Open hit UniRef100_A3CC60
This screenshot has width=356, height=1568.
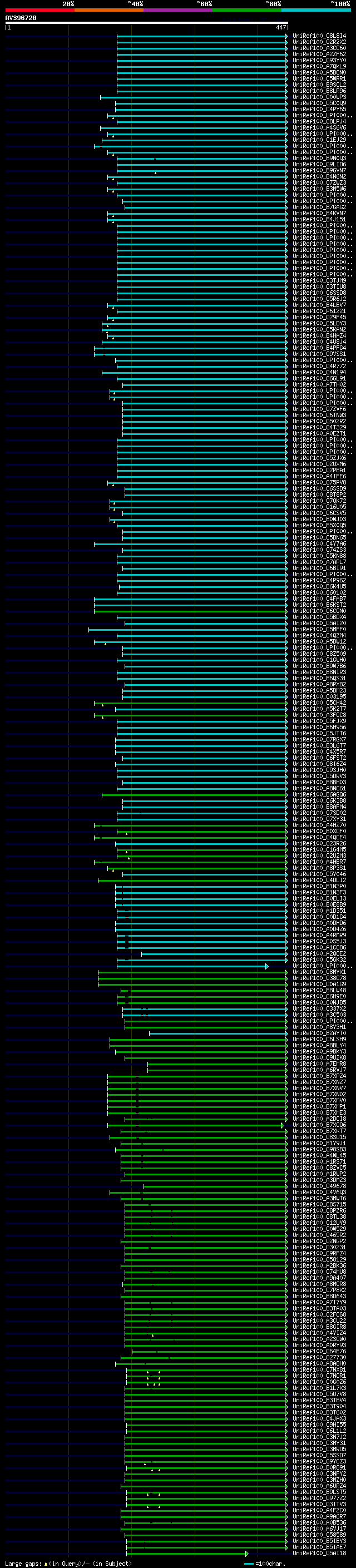pos(319,48)
